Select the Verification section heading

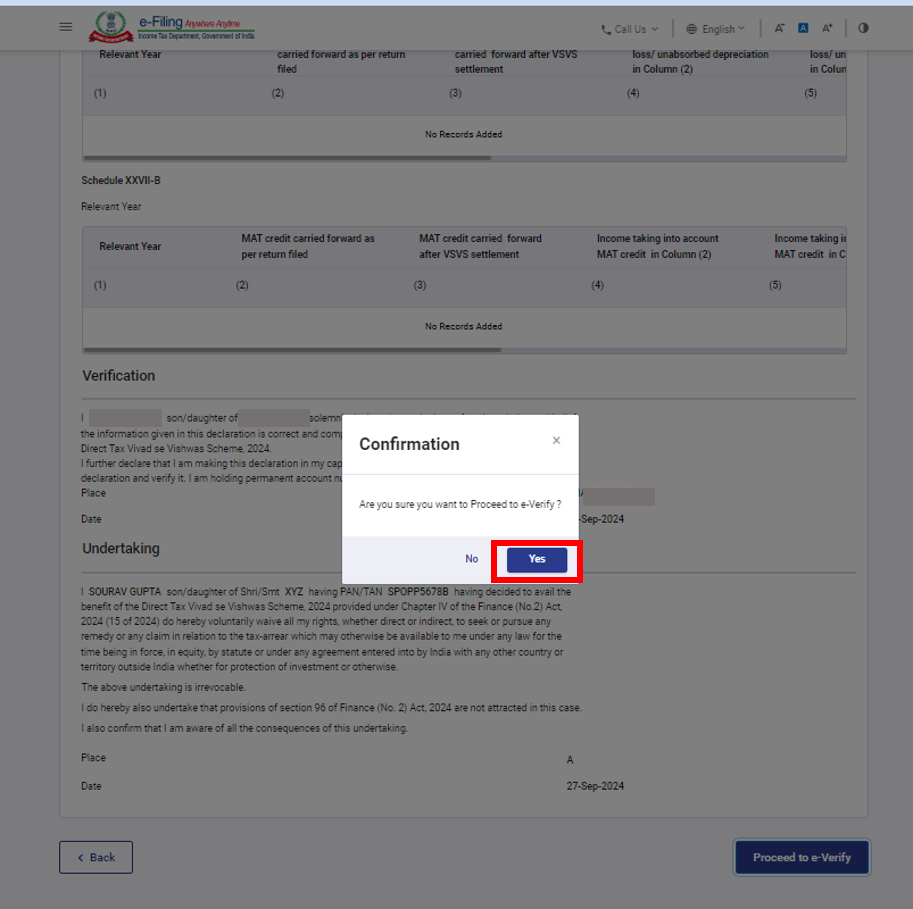118,375
